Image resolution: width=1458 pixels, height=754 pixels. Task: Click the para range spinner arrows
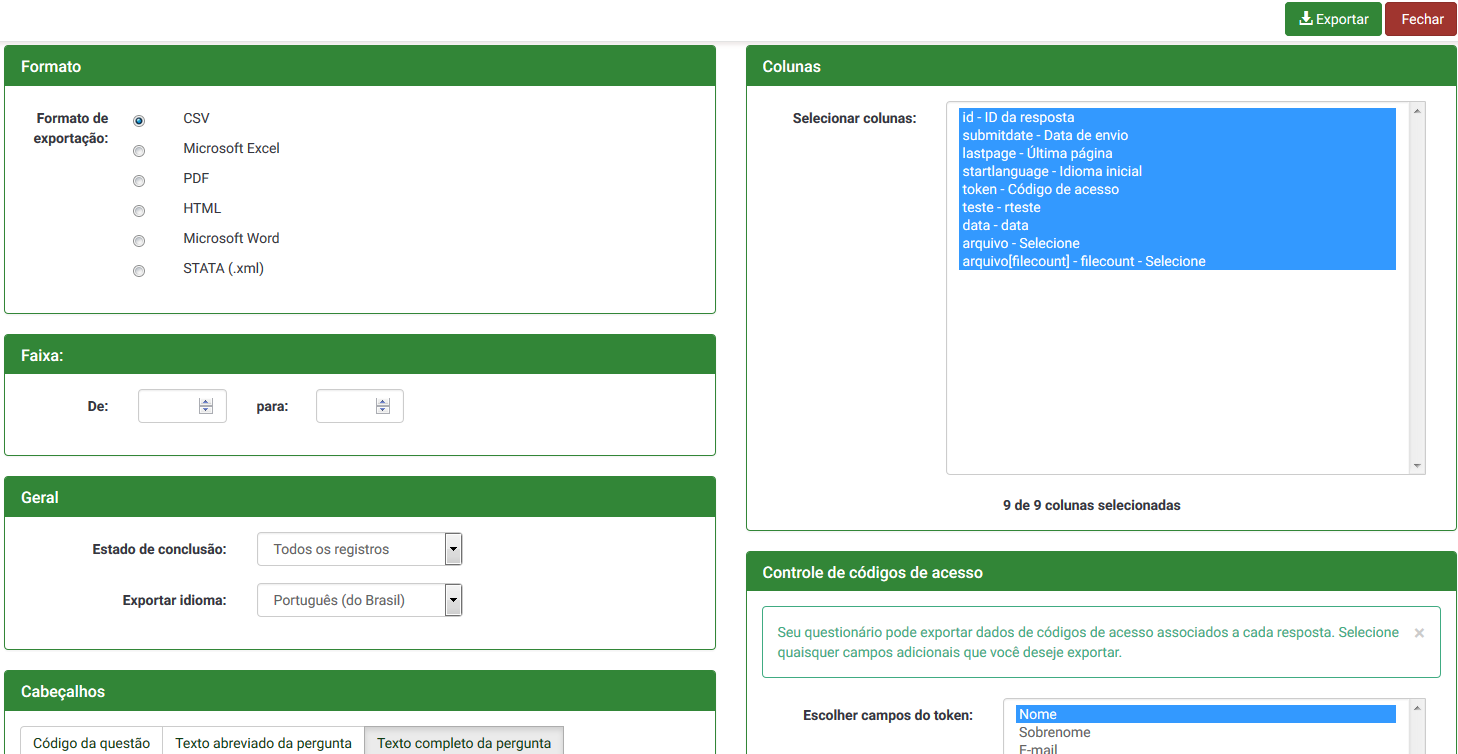coord(383,406)
